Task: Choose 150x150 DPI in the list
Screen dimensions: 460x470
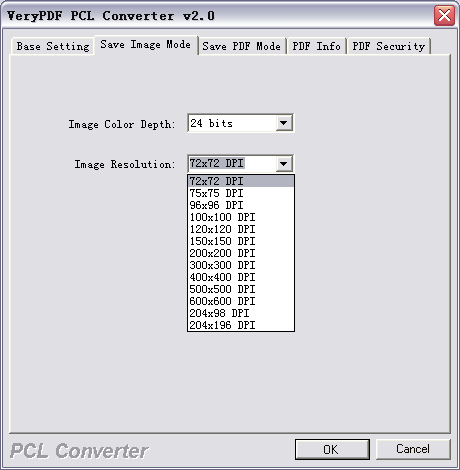Action: (241, 241)
